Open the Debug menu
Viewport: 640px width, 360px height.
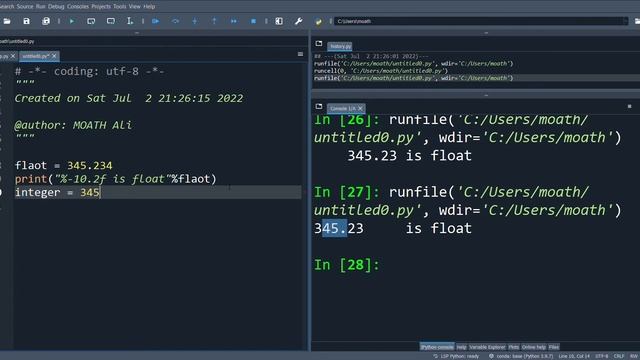56,7
